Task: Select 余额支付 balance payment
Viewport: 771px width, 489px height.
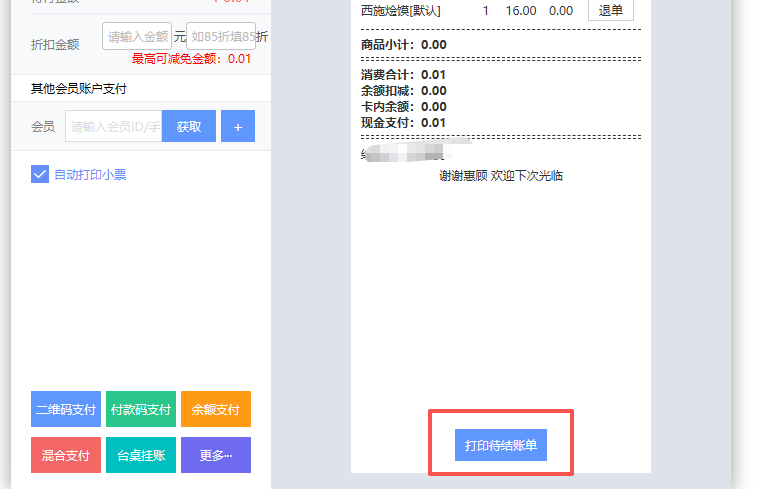Action: tap(216, 409)
